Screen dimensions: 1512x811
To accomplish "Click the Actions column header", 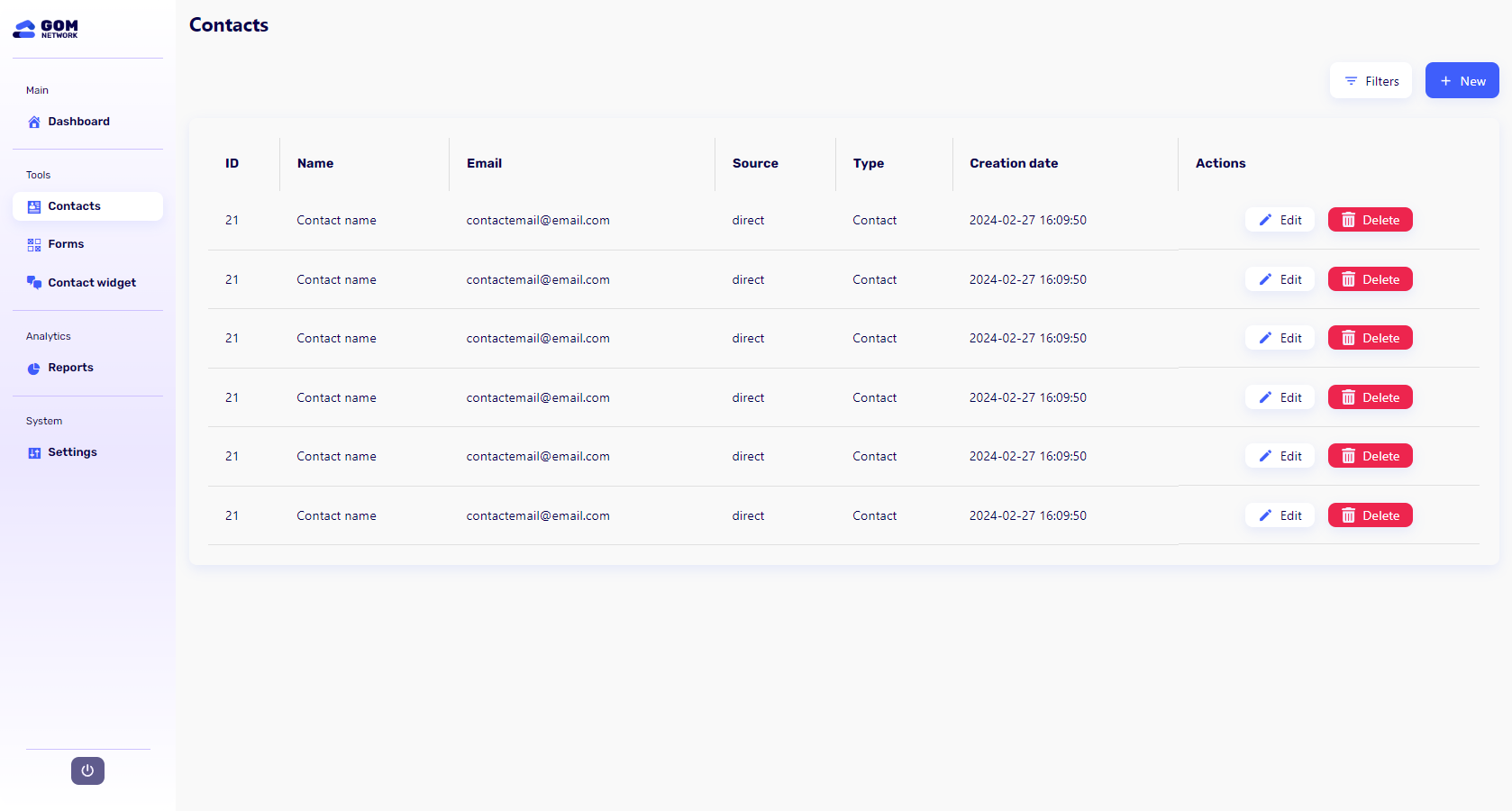I will pos(1220,163).
